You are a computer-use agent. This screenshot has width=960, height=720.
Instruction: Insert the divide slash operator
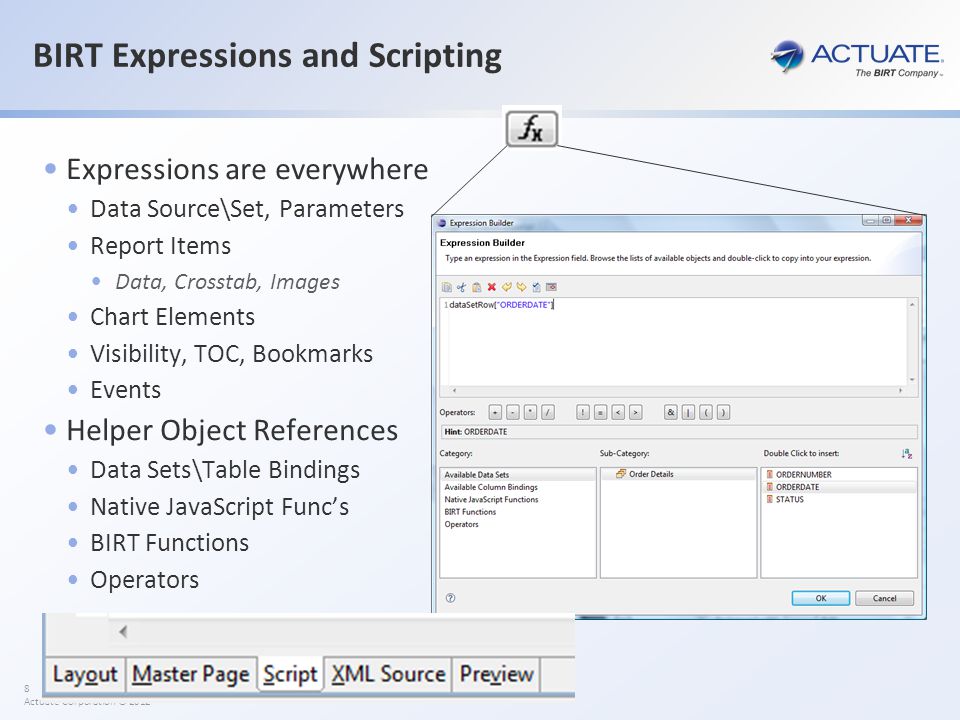pyautogui.click(x=548, y=413)
